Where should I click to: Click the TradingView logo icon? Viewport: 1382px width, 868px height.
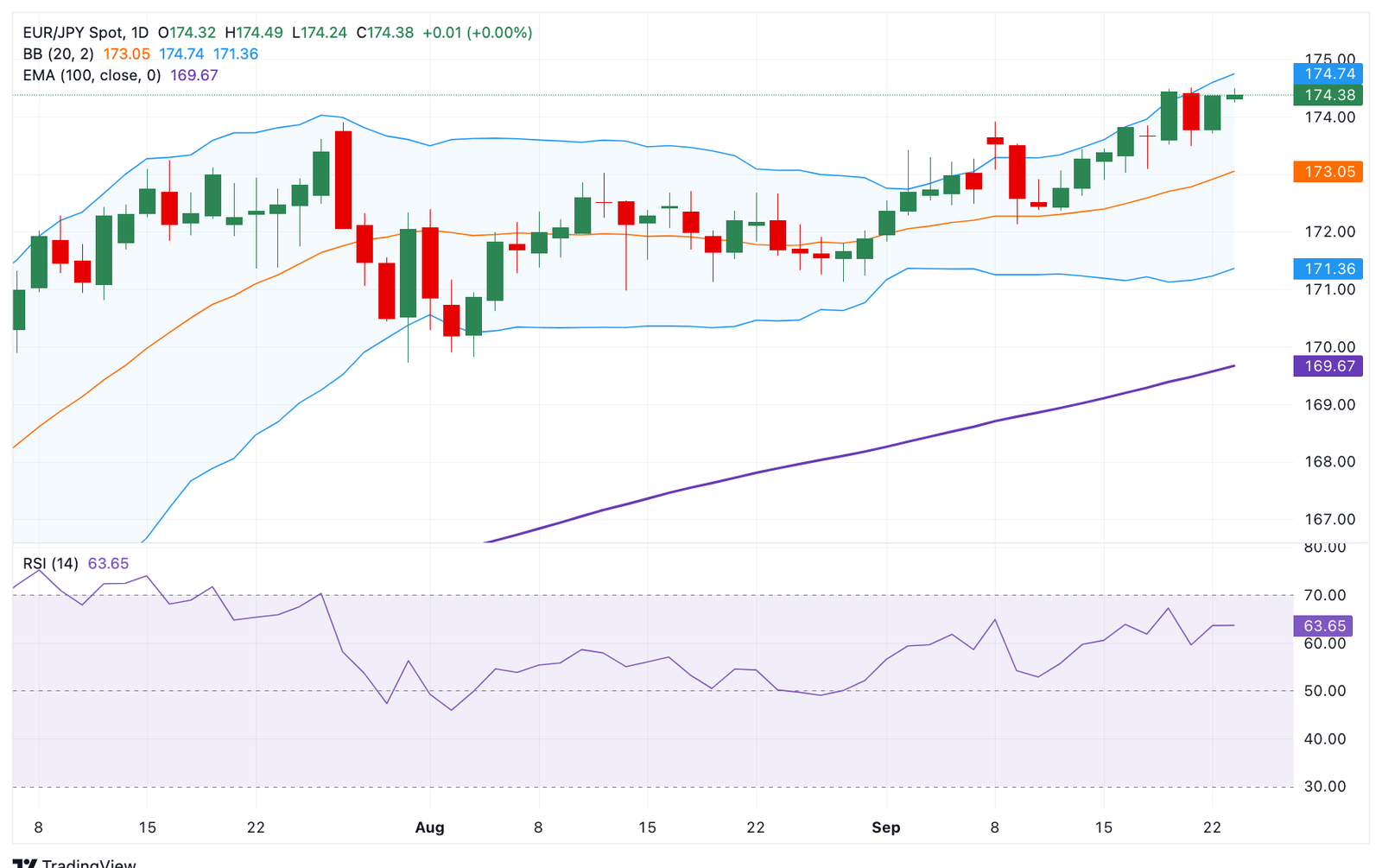25,863
